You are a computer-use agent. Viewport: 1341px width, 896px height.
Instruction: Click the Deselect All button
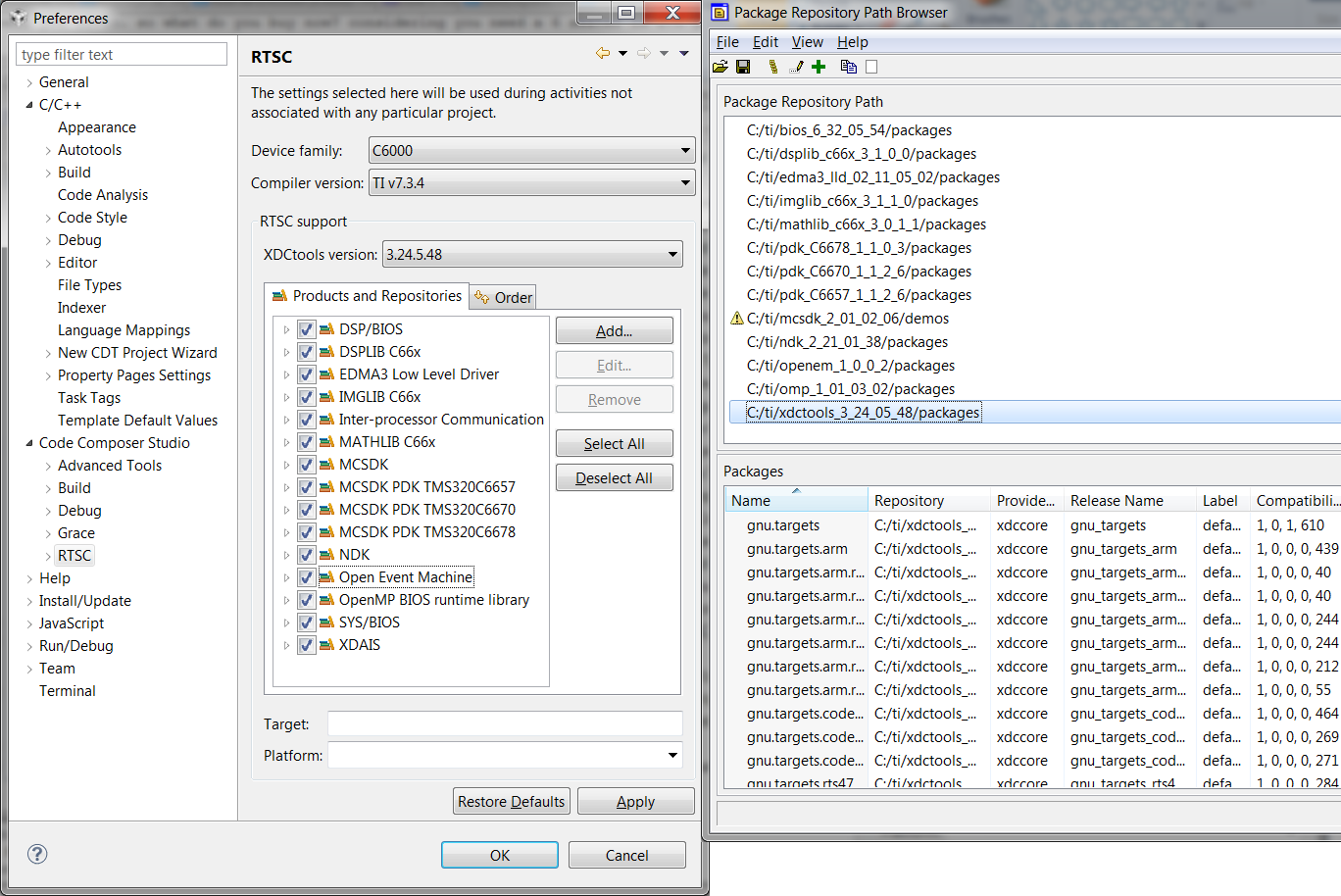pyautogui.click(x=615, y=478)
